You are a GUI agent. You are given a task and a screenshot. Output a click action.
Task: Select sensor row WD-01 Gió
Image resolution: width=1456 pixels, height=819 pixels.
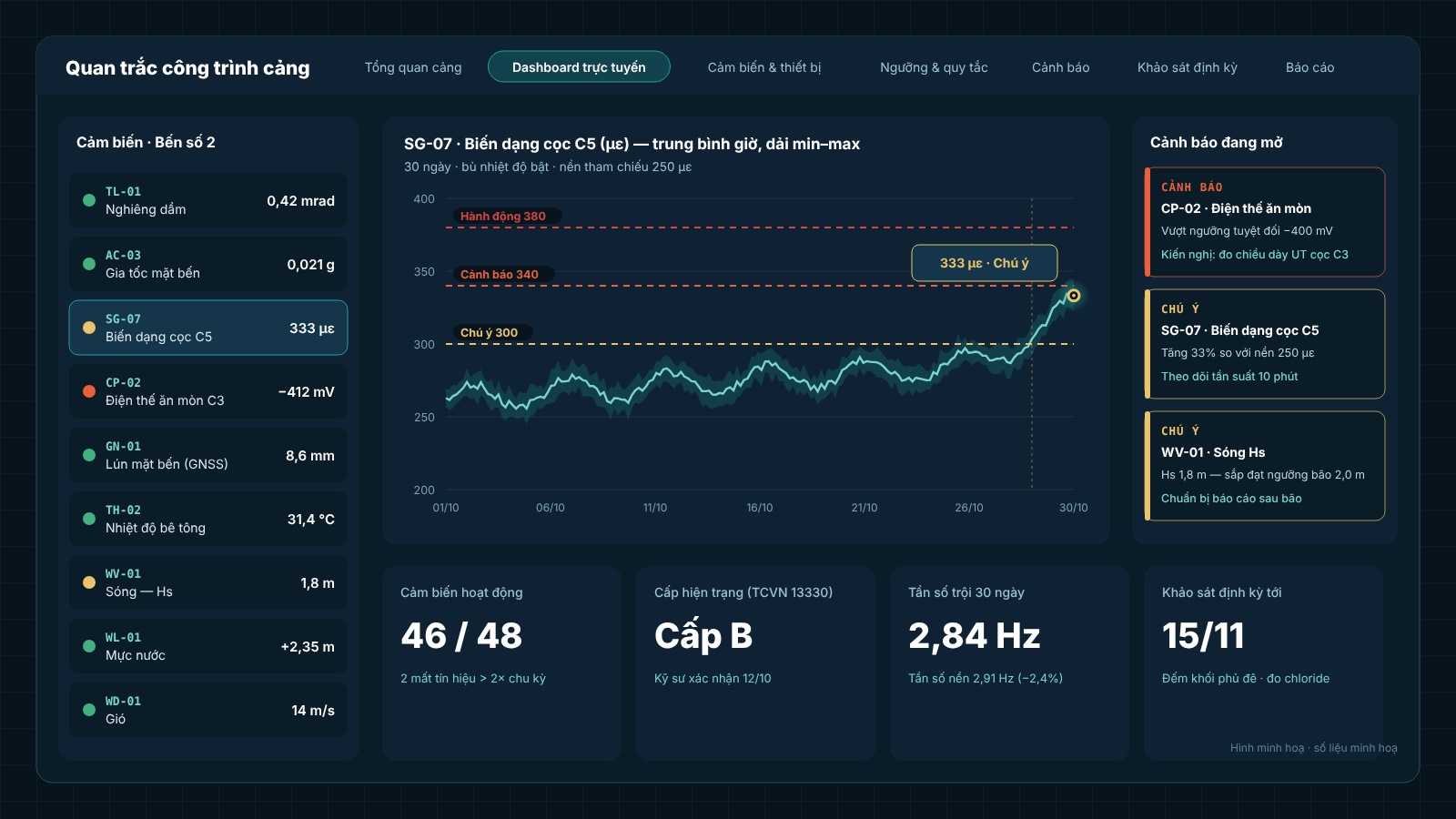coord(208,710)
